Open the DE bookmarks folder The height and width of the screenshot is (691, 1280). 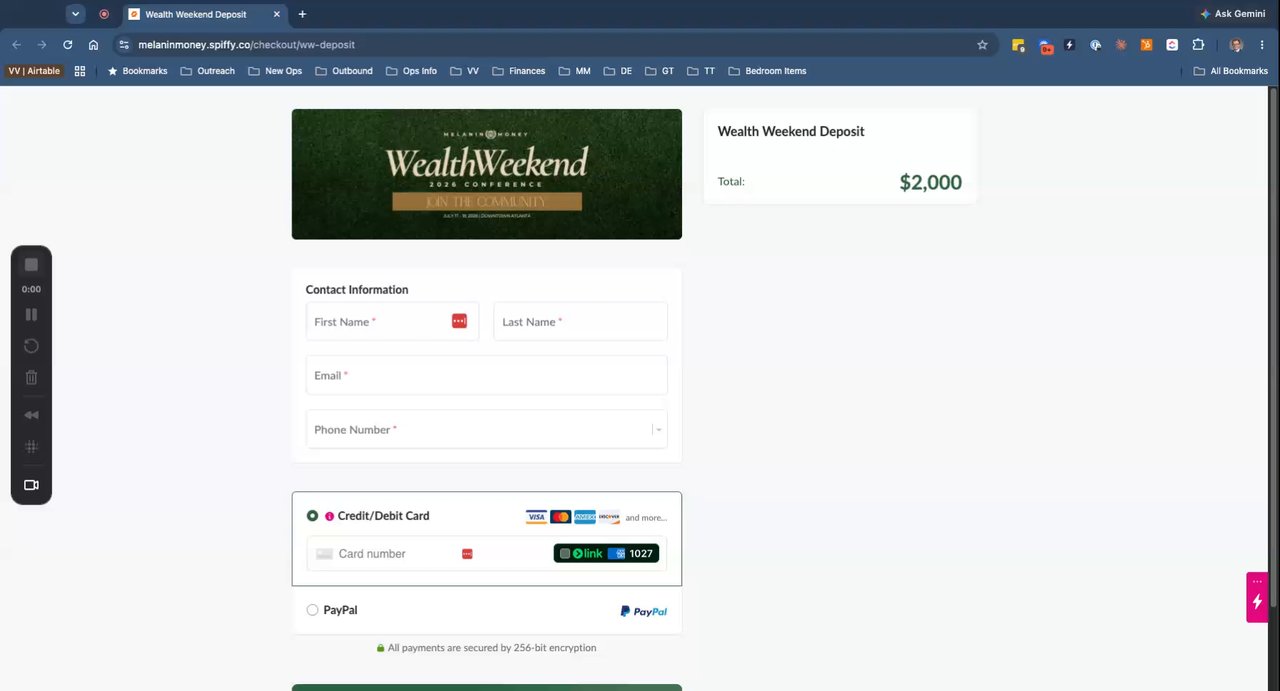pyautogui.click(x=618, y=71)
